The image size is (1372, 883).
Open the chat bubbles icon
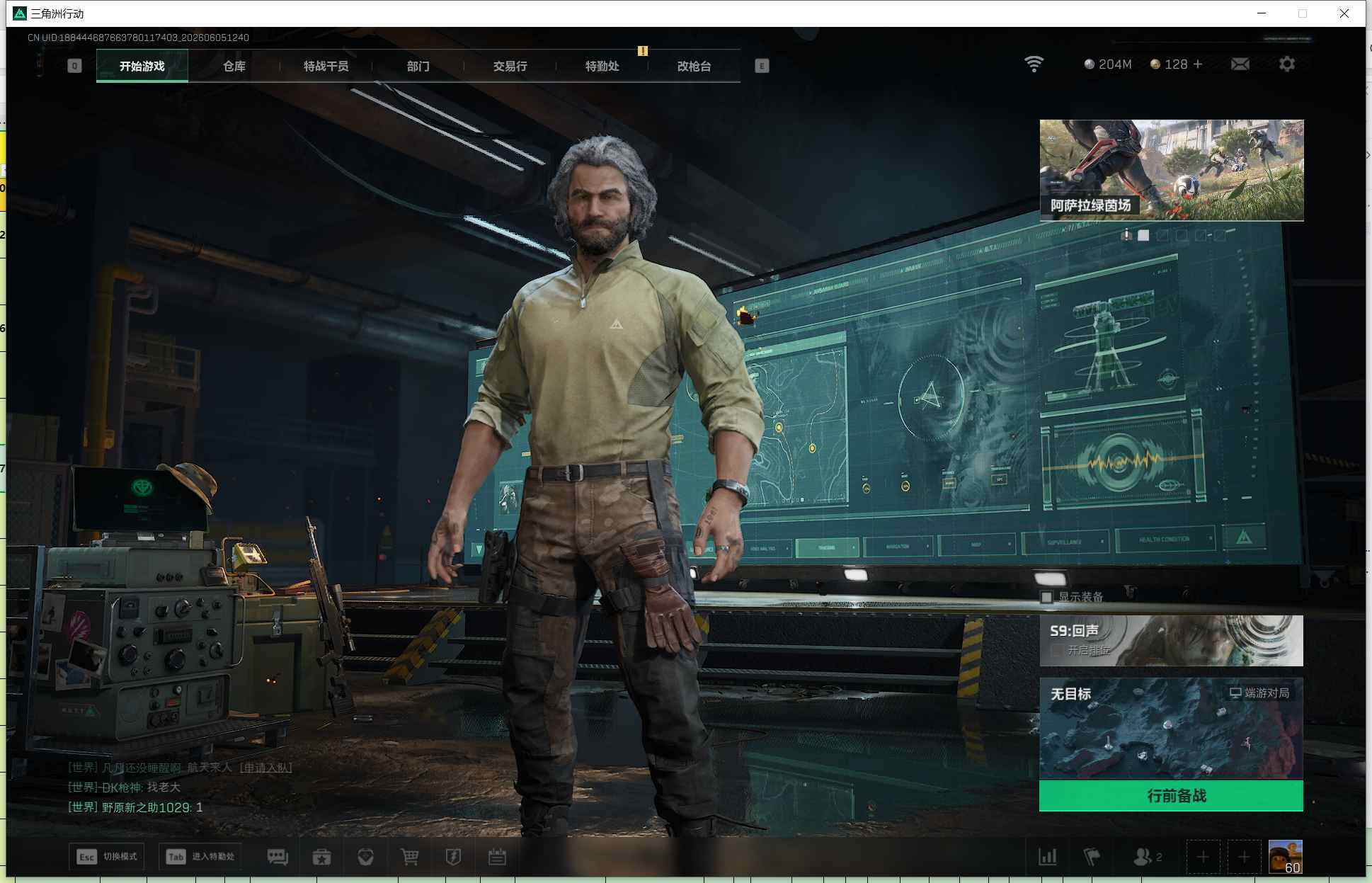pos(278,857)
